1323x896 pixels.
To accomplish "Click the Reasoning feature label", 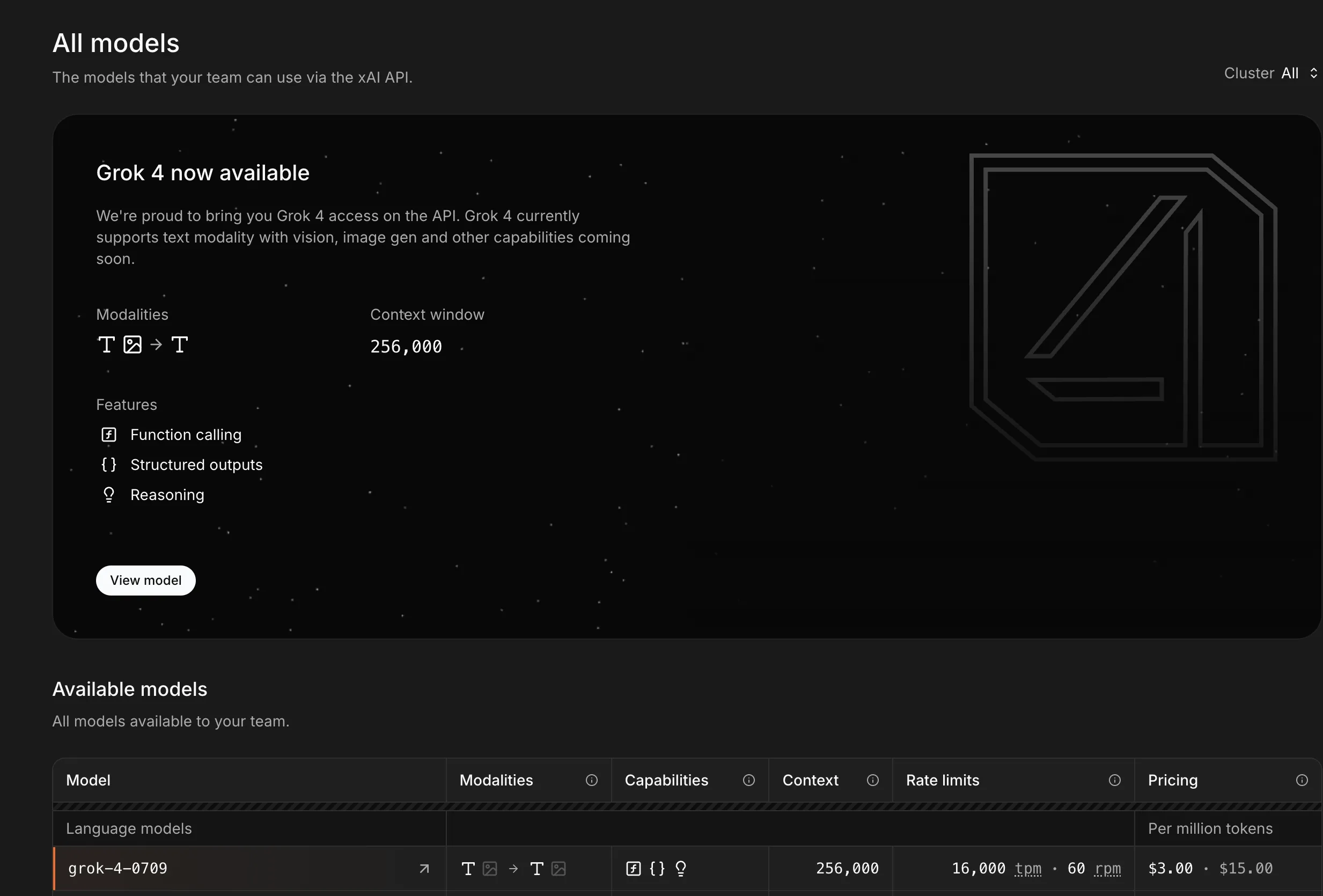I will (x=167, y=495).
